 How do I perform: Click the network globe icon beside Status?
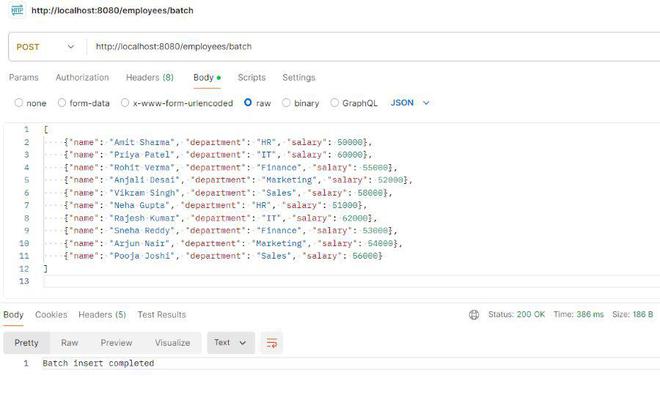point(474,315)
